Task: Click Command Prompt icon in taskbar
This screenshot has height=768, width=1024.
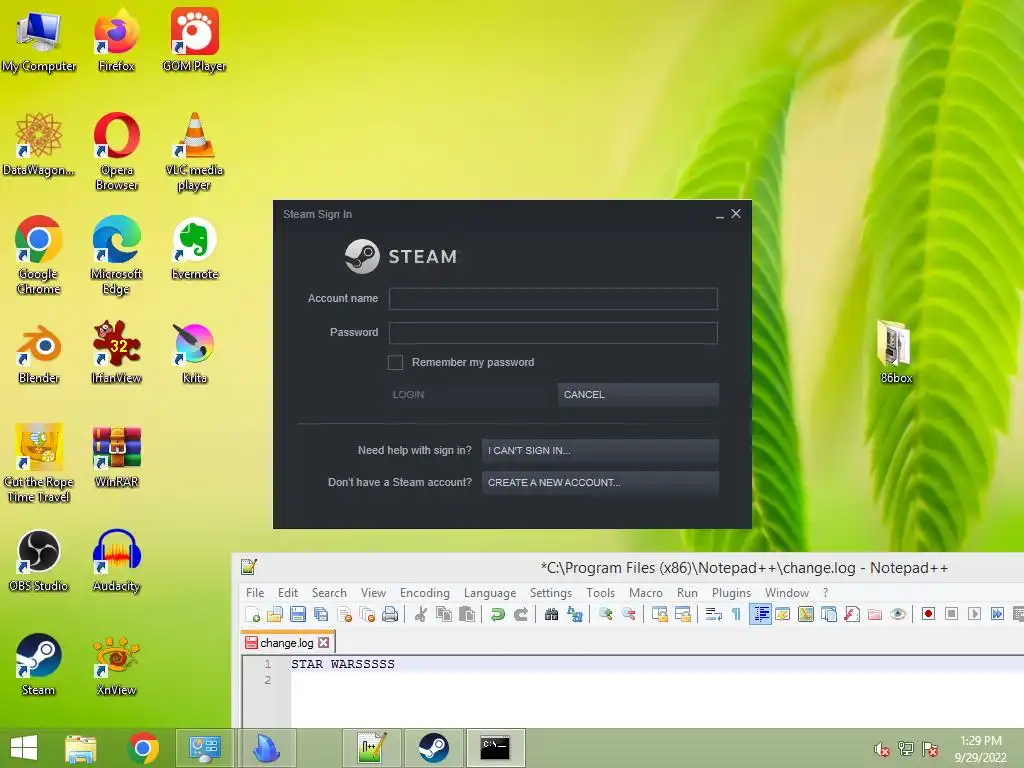Action: click(x=495, y=748)
